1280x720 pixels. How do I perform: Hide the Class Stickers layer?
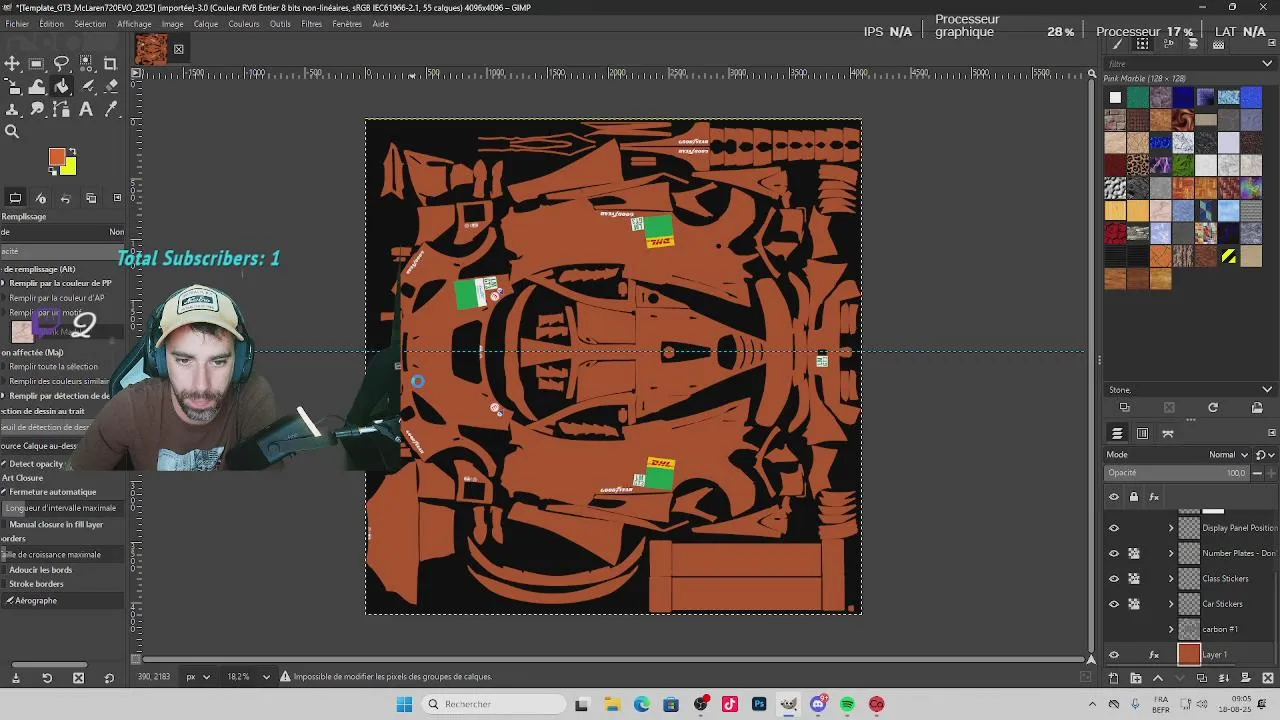pos(1114,578)
